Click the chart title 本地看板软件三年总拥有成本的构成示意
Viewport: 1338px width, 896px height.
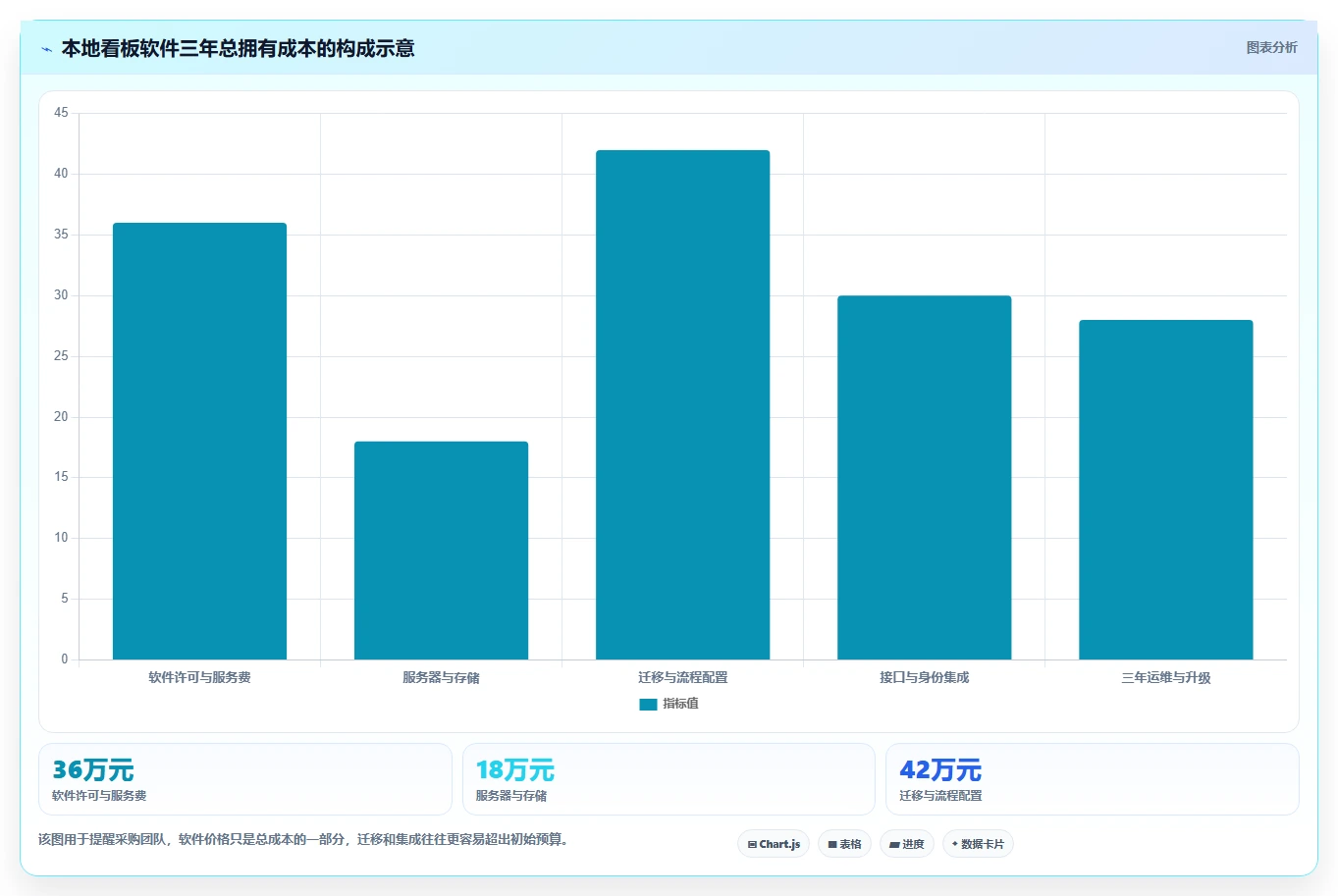tap(238, 48)
